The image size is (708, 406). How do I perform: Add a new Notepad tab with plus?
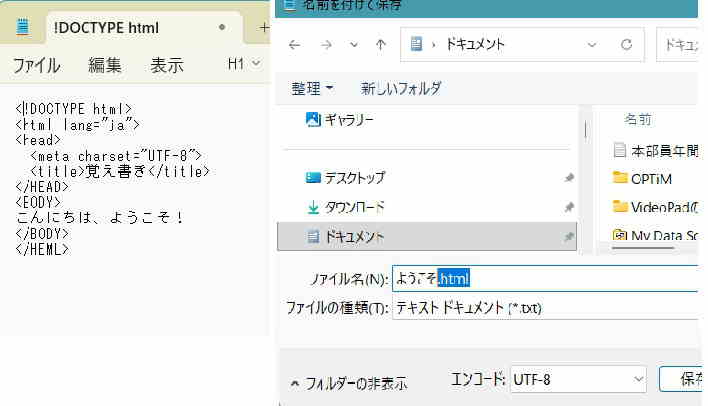point(264,28)
